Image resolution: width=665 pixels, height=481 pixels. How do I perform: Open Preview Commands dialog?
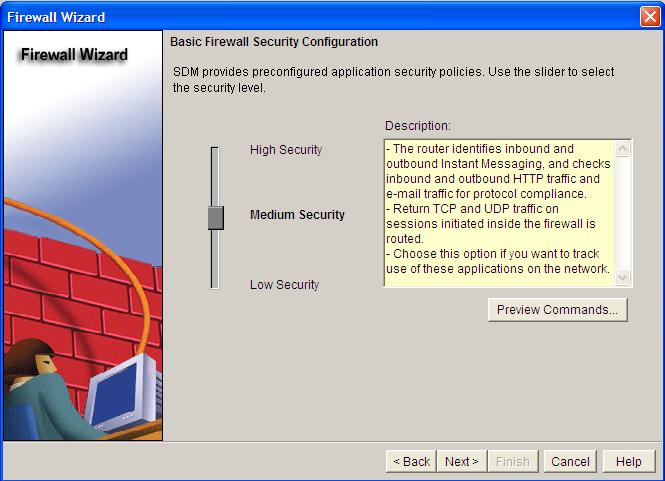(557, 310)
